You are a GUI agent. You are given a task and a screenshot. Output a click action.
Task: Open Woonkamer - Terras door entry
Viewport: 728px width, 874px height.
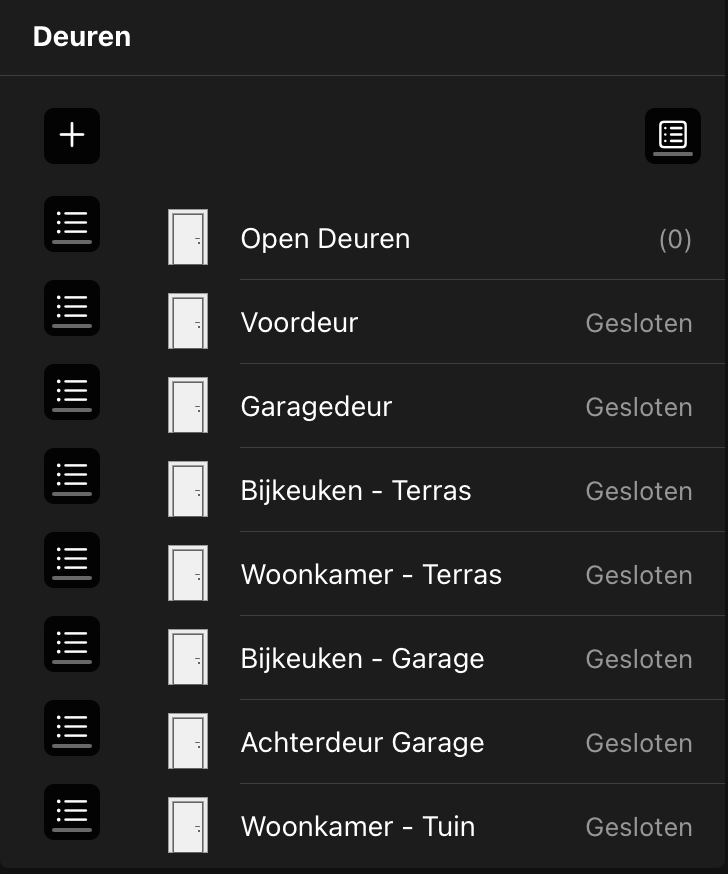(371, 575)
